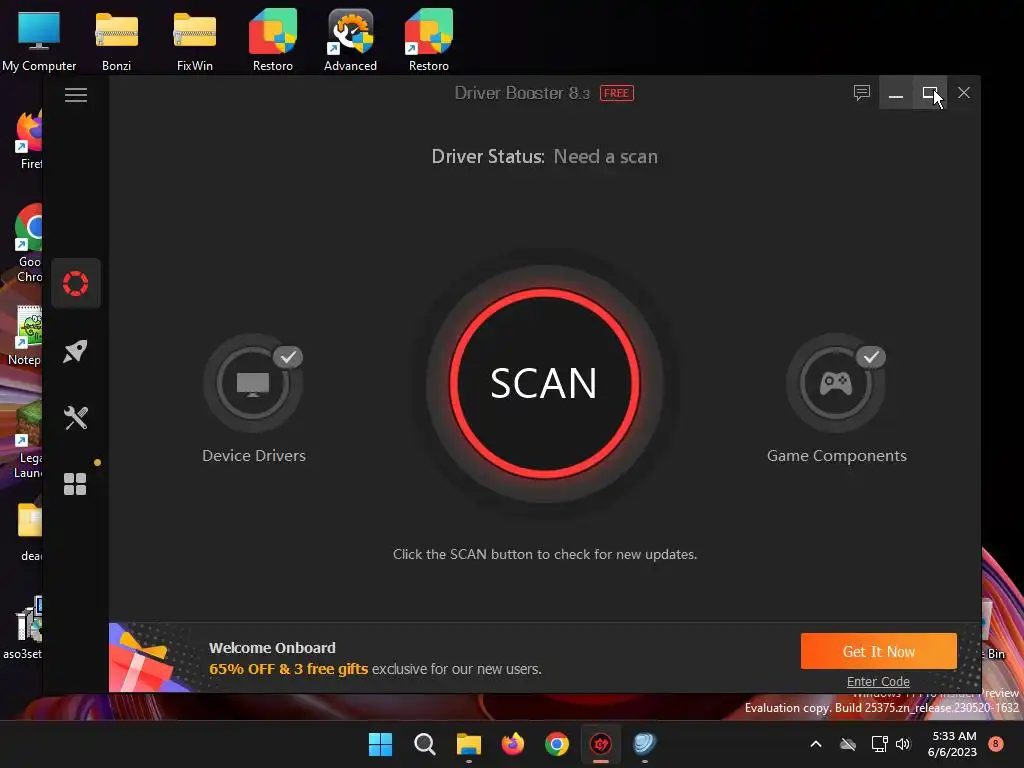The image size is (1024, 768).
Task: Select the Device Drivers monitor icon
Action: click(x=253, y=383)
